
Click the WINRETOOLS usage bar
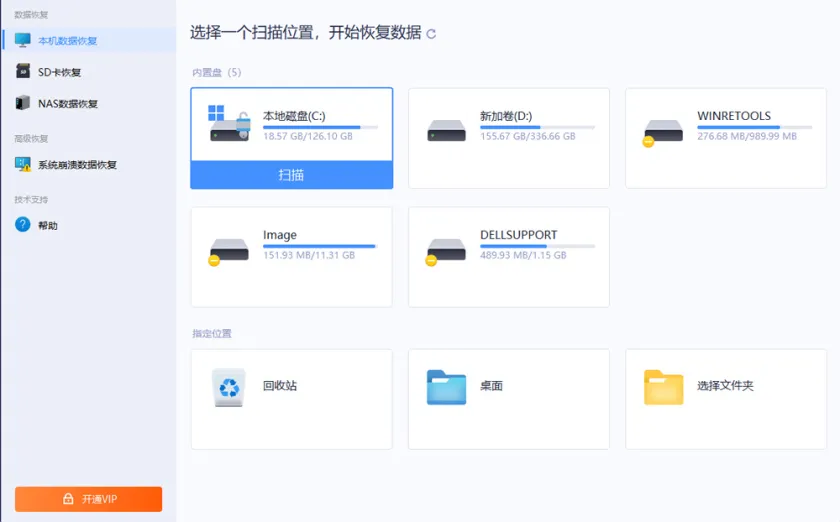click(x=754, y=128)
